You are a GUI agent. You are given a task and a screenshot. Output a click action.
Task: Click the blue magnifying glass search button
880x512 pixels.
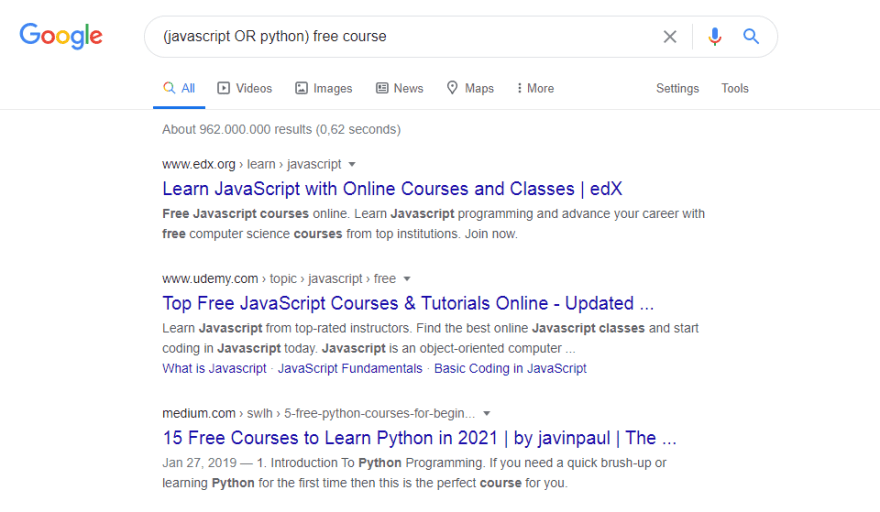(751, 37)
